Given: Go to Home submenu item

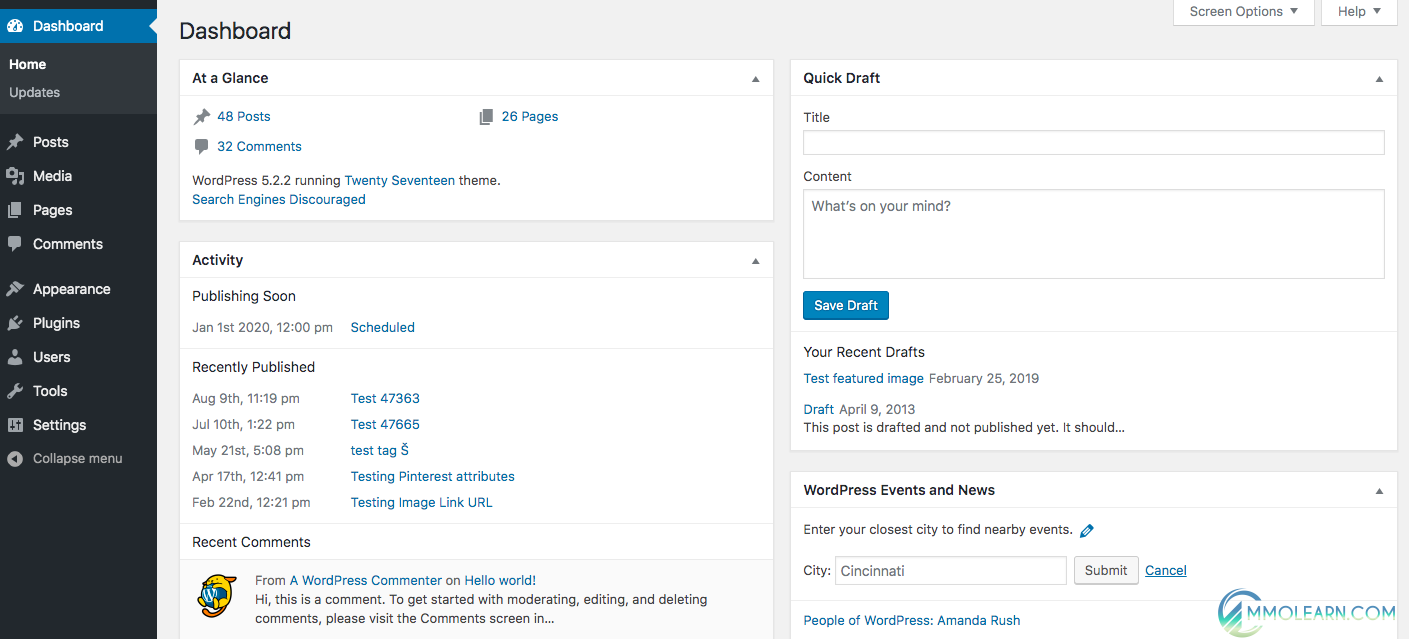Looking at the screenshot, I should pyautogui.click(x=28, y=64).
